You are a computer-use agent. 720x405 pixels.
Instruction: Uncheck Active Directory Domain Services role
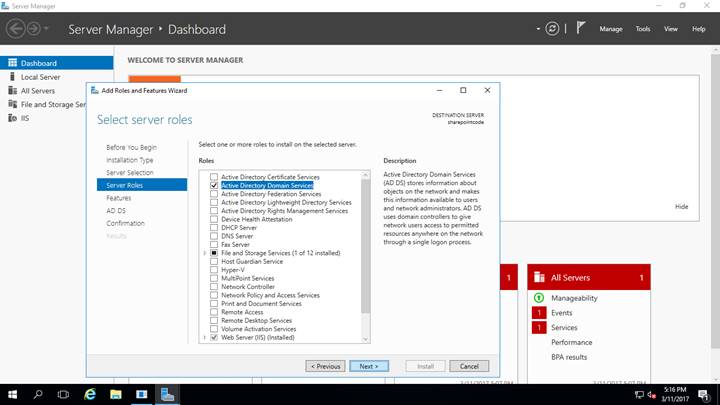point(214,186)
